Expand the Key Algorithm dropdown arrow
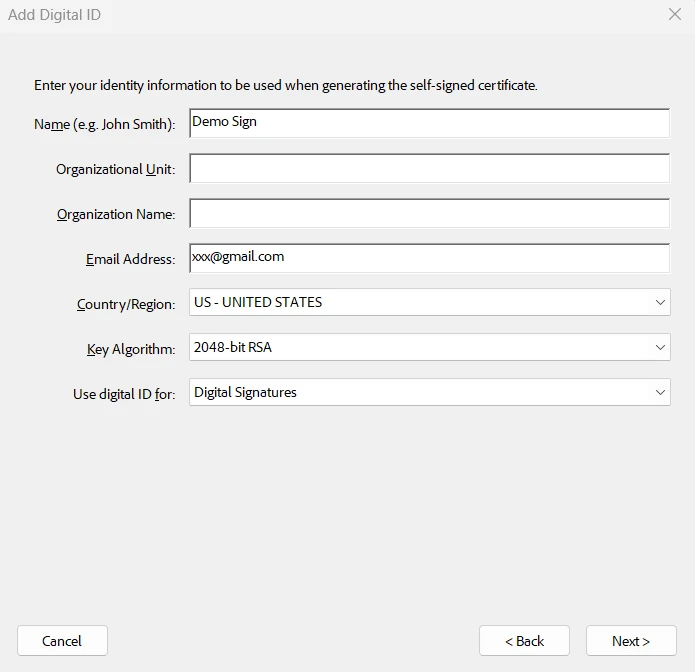Viewport: 695px width, 672px height. 660,347
